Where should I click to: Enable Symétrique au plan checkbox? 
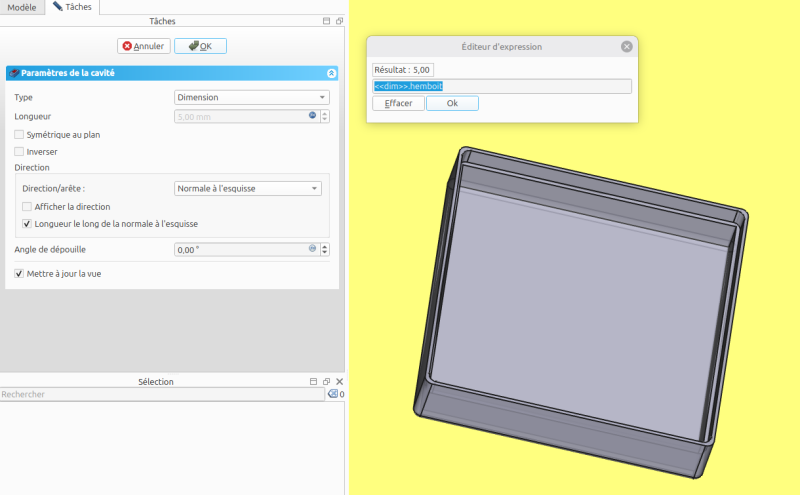click(x=19, y=134)
